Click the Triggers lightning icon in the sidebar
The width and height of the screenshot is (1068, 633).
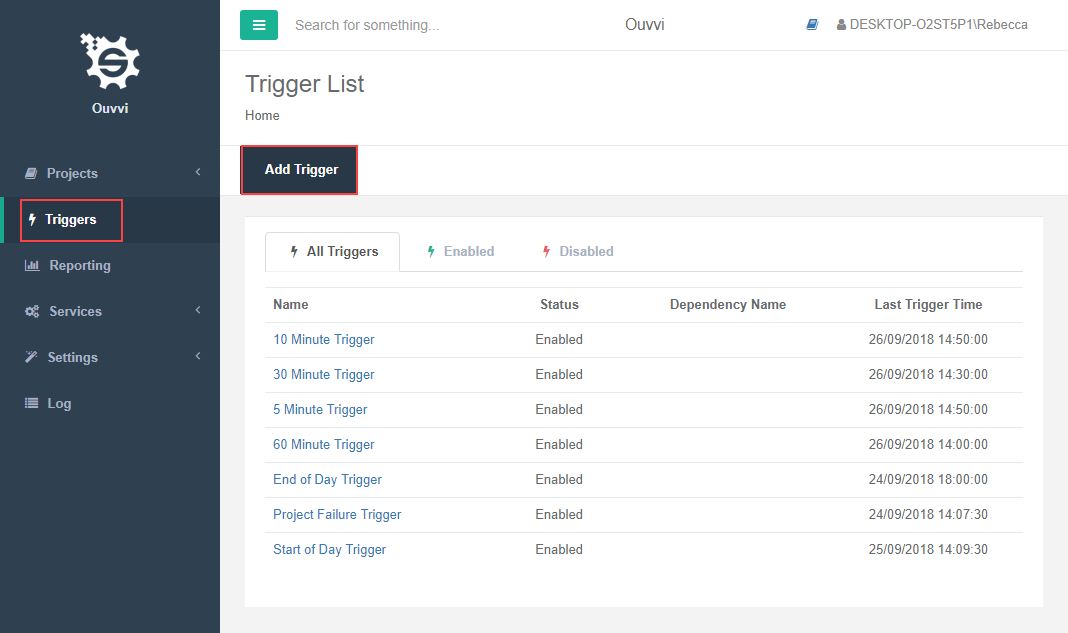tap(32, 219)
